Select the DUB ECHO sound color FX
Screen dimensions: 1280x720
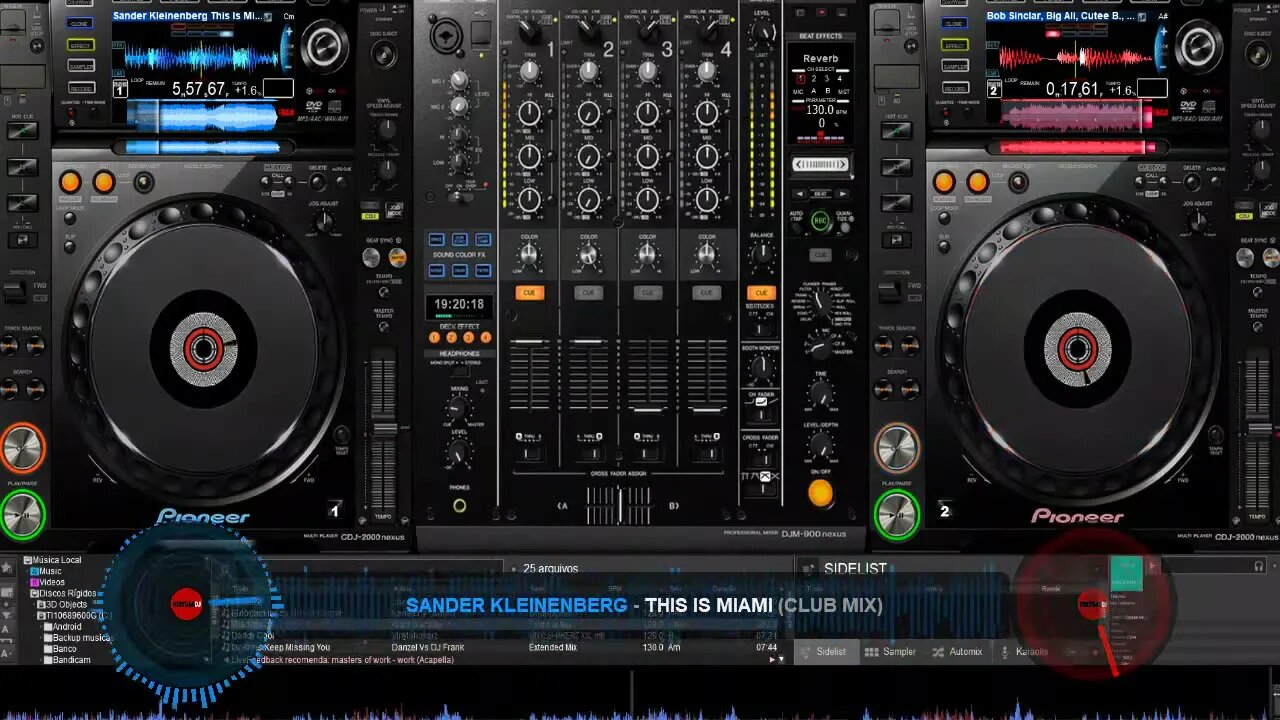(460, 240)
